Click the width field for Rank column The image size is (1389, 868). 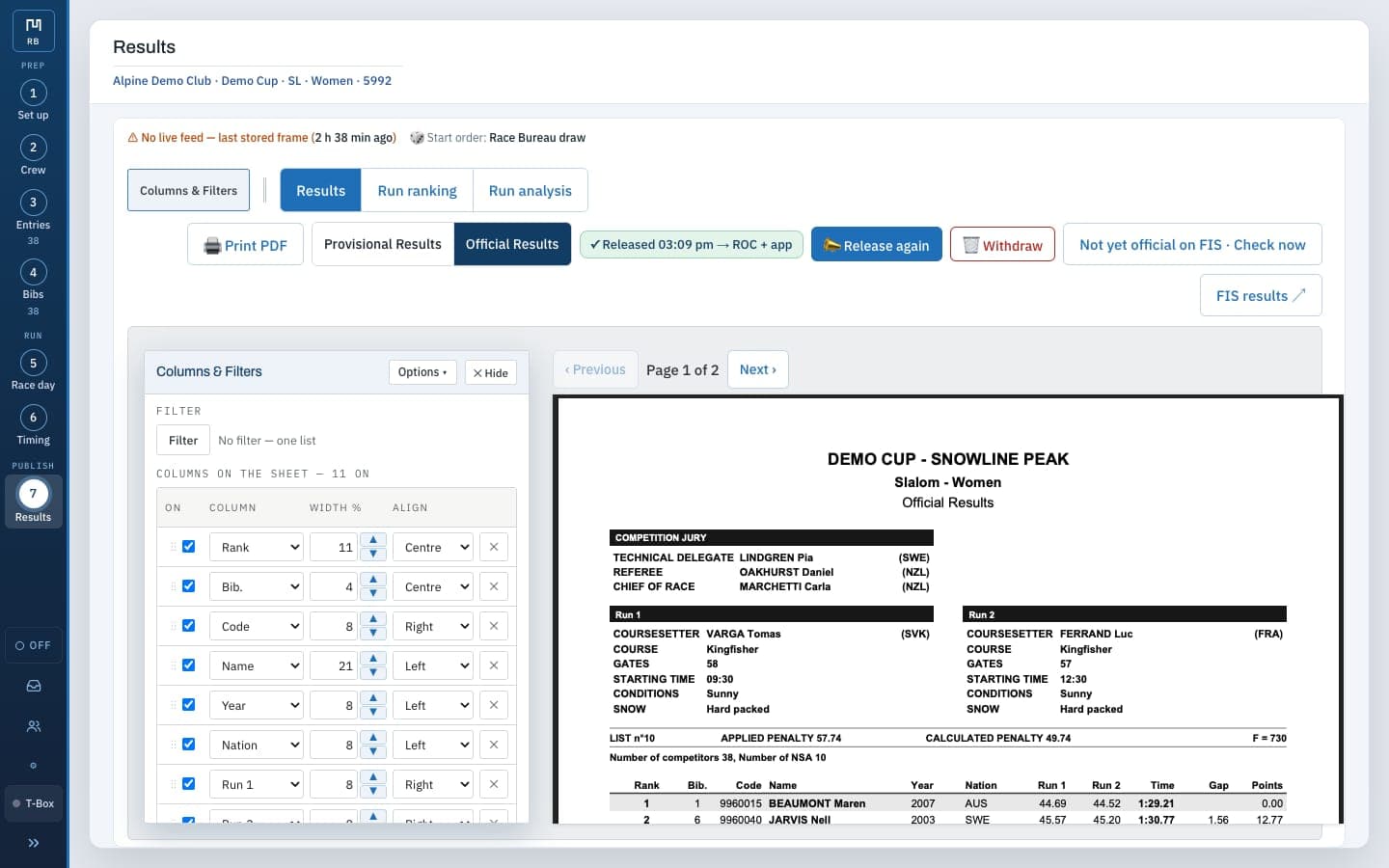[334, 547]
